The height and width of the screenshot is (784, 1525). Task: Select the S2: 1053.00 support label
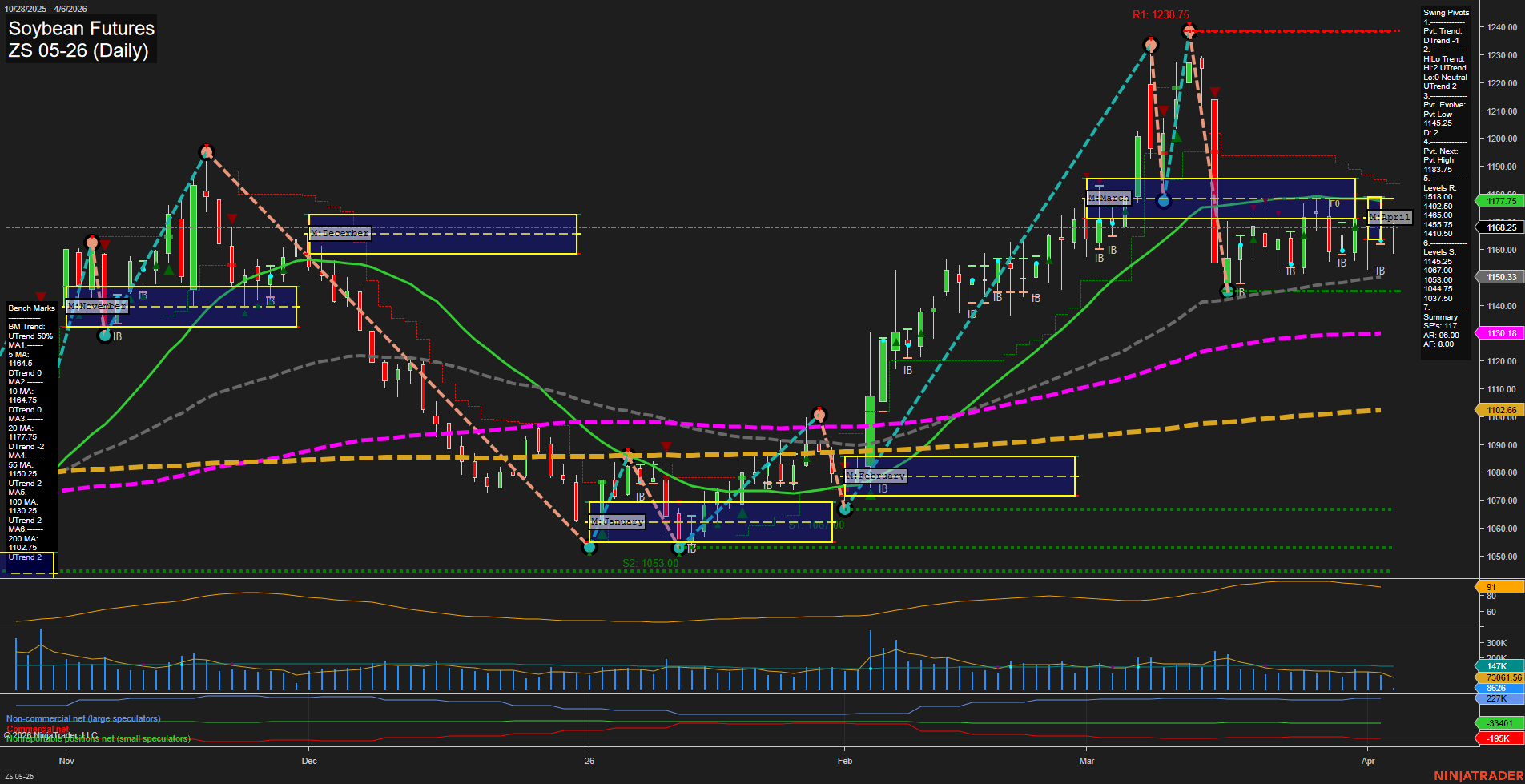[x=649, y=563]
